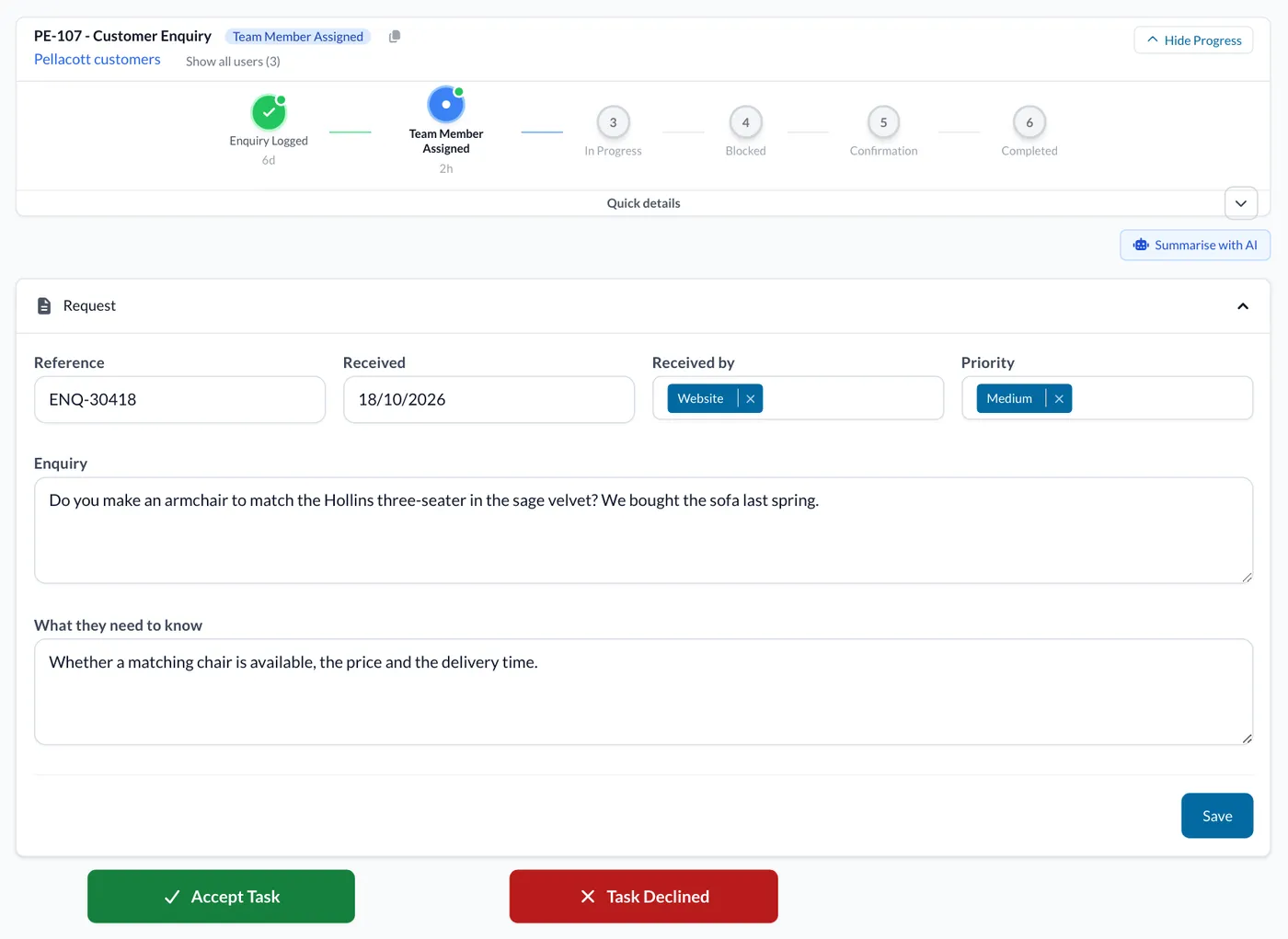1288x939 pixels.
Task: Click the Request section heading text
Action: pos(89,306)
